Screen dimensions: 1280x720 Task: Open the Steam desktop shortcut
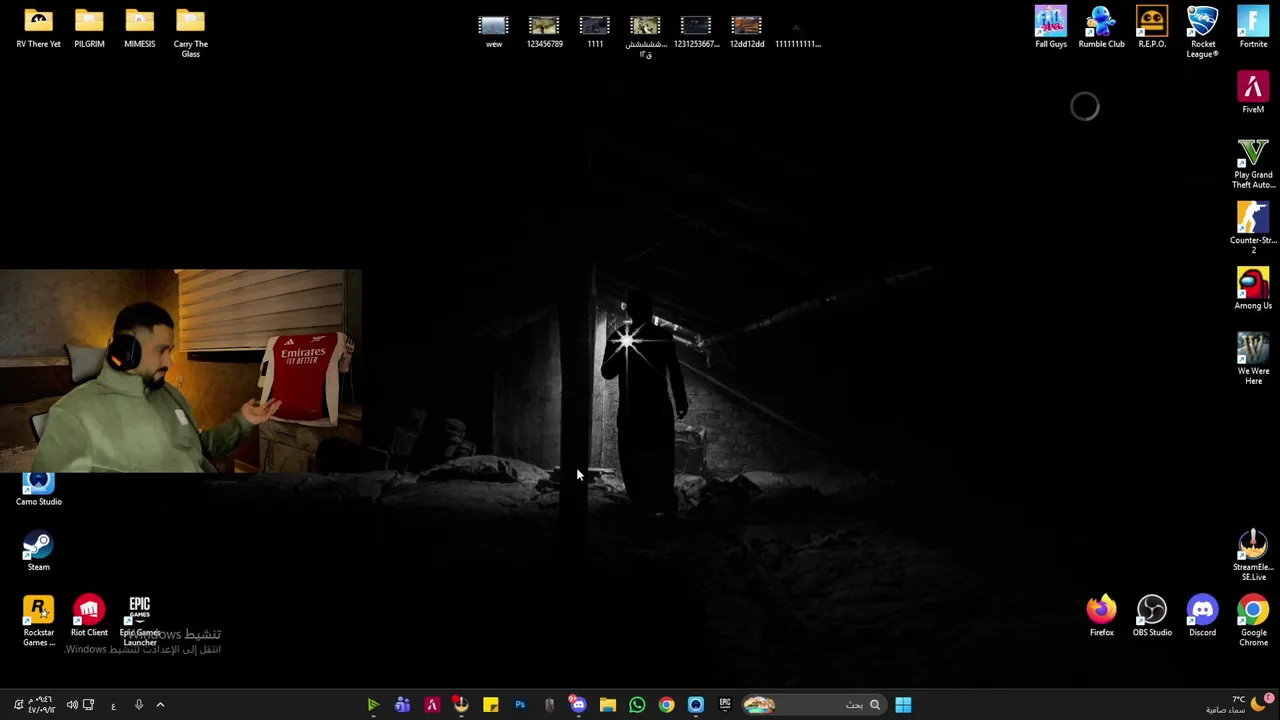38,551
